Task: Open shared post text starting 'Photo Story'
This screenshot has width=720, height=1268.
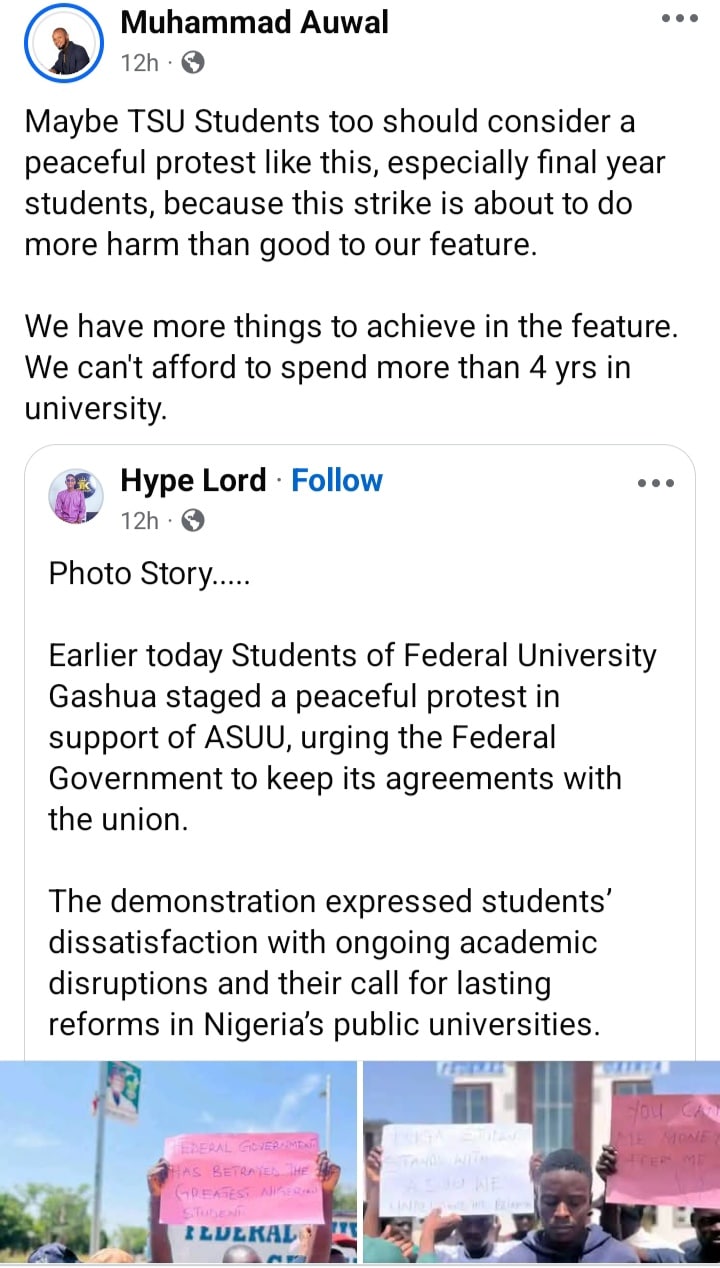Action: pyautogui.click(x=130, y=574)
